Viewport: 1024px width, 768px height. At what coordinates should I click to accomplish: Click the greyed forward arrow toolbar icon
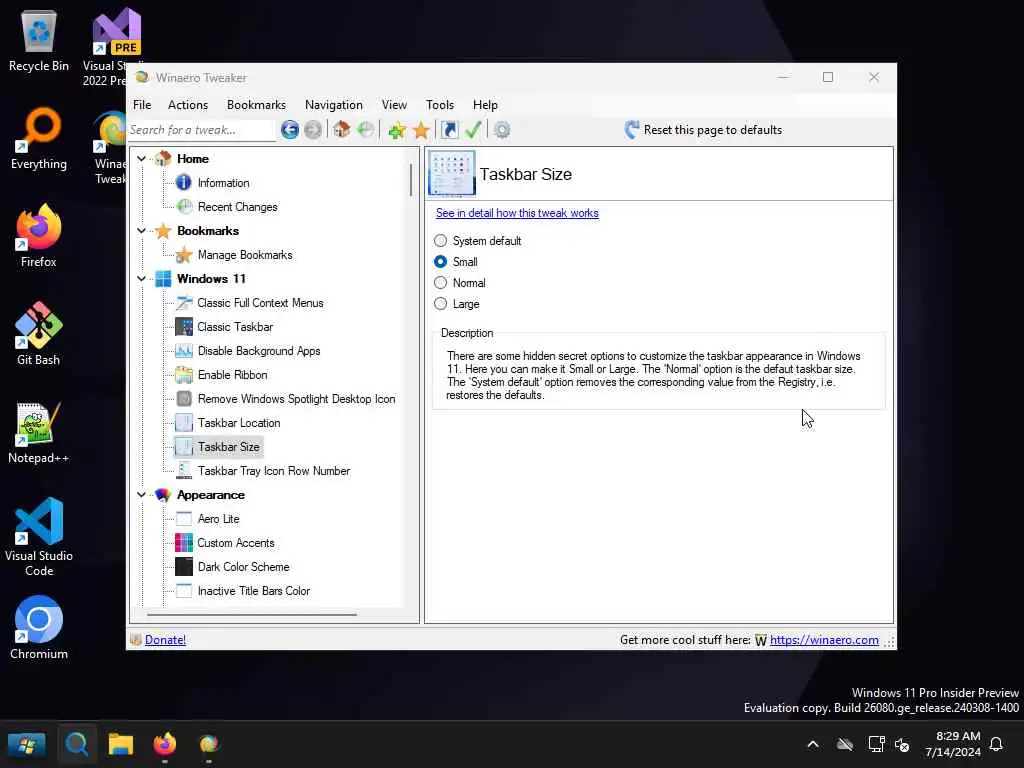(x=313, y=130)
